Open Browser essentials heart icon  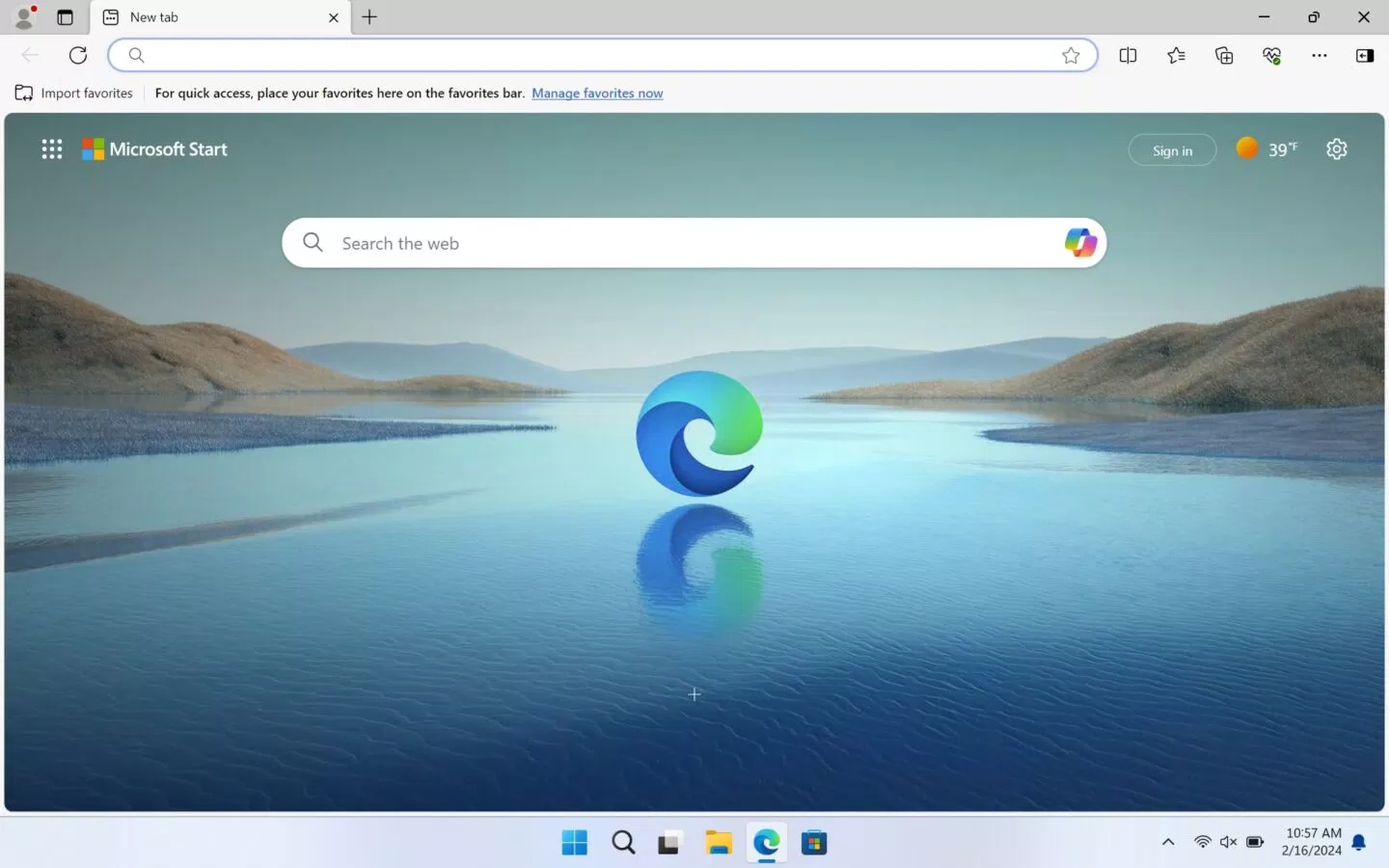tap(1271, 56)
